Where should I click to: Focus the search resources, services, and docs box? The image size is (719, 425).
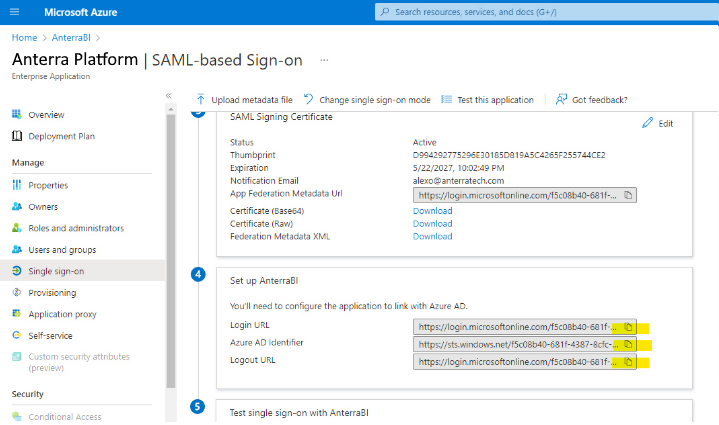[547, 12]
